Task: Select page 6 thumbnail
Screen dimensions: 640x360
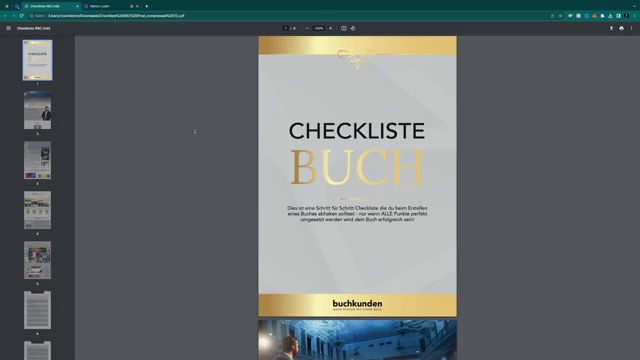Action: (37, 310)
